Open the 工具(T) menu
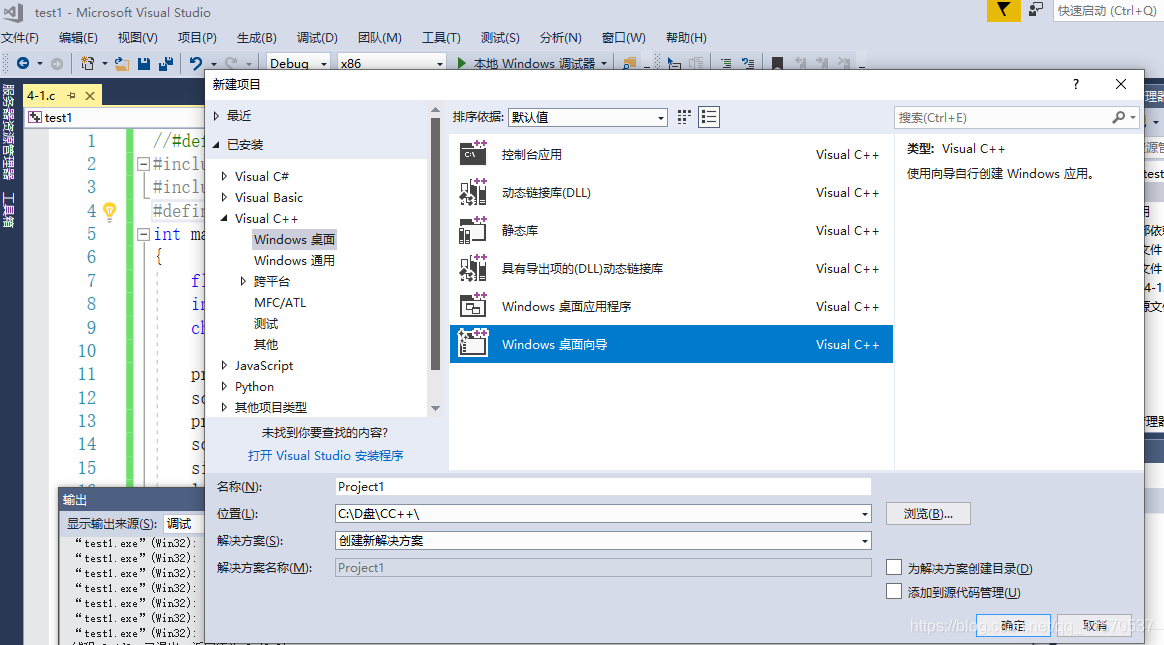Screen dimensions: 1164x645 441,38
